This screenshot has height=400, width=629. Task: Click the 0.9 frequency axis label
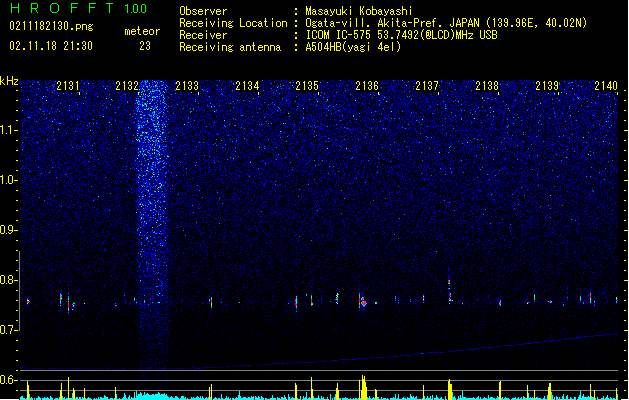[9, 230]
